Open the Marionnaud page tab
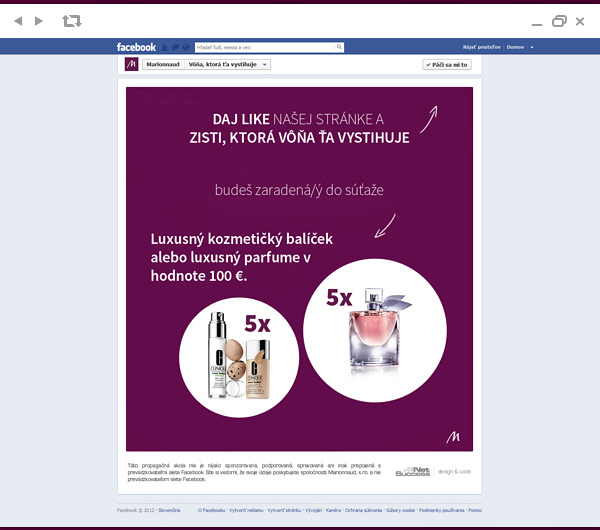Screen dimensions: 600x530 click(x=163, y=64)
